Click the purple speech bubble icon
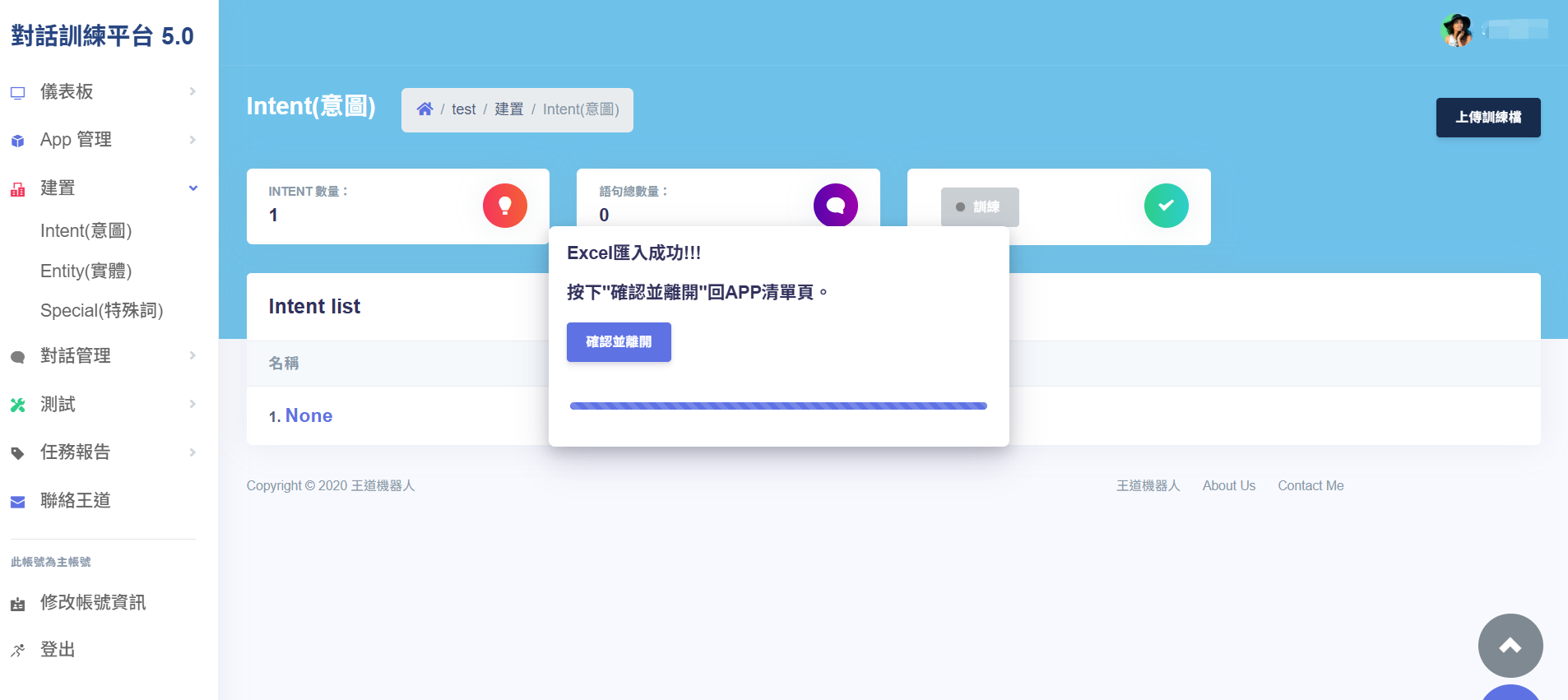The image size is (1568, 700). [x=836, y=205]
